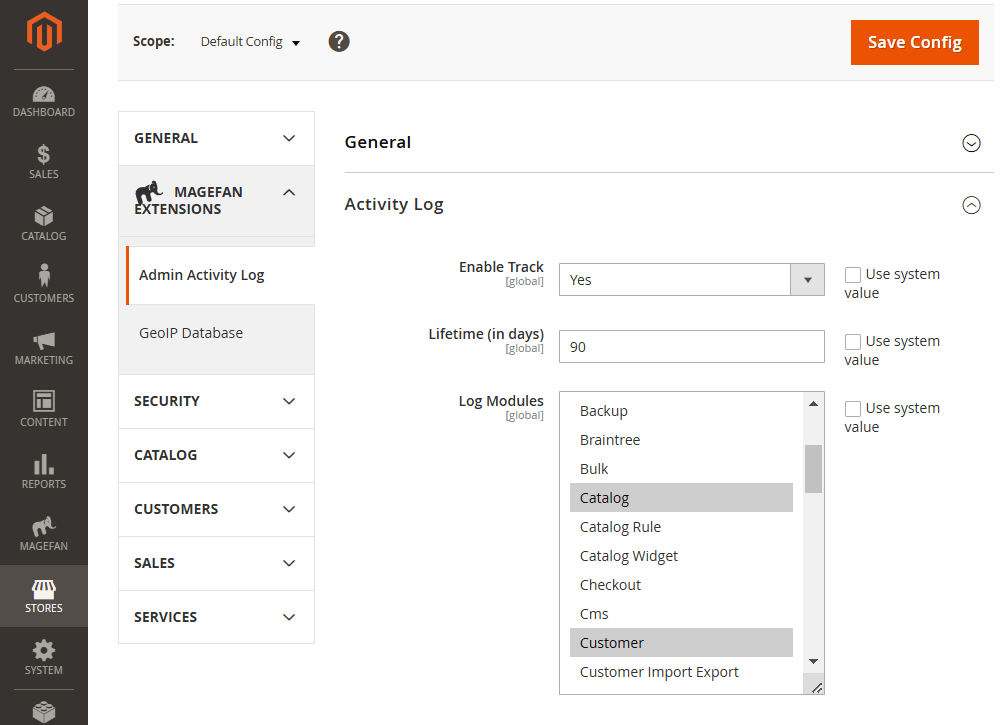Viewport: 1000px width, 725px height.
Task: Check Use system value for Log Modules
Action: pos(853,409)
